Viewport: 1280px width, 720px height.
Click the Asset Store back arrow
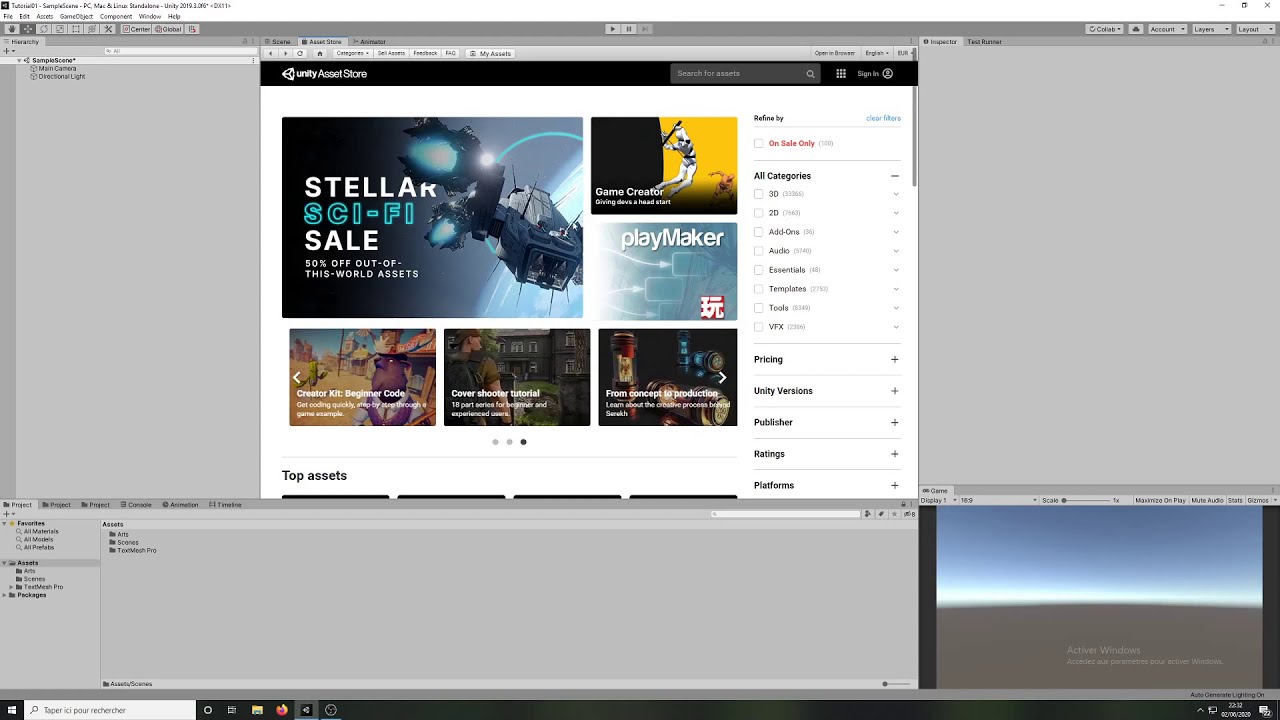270,53
